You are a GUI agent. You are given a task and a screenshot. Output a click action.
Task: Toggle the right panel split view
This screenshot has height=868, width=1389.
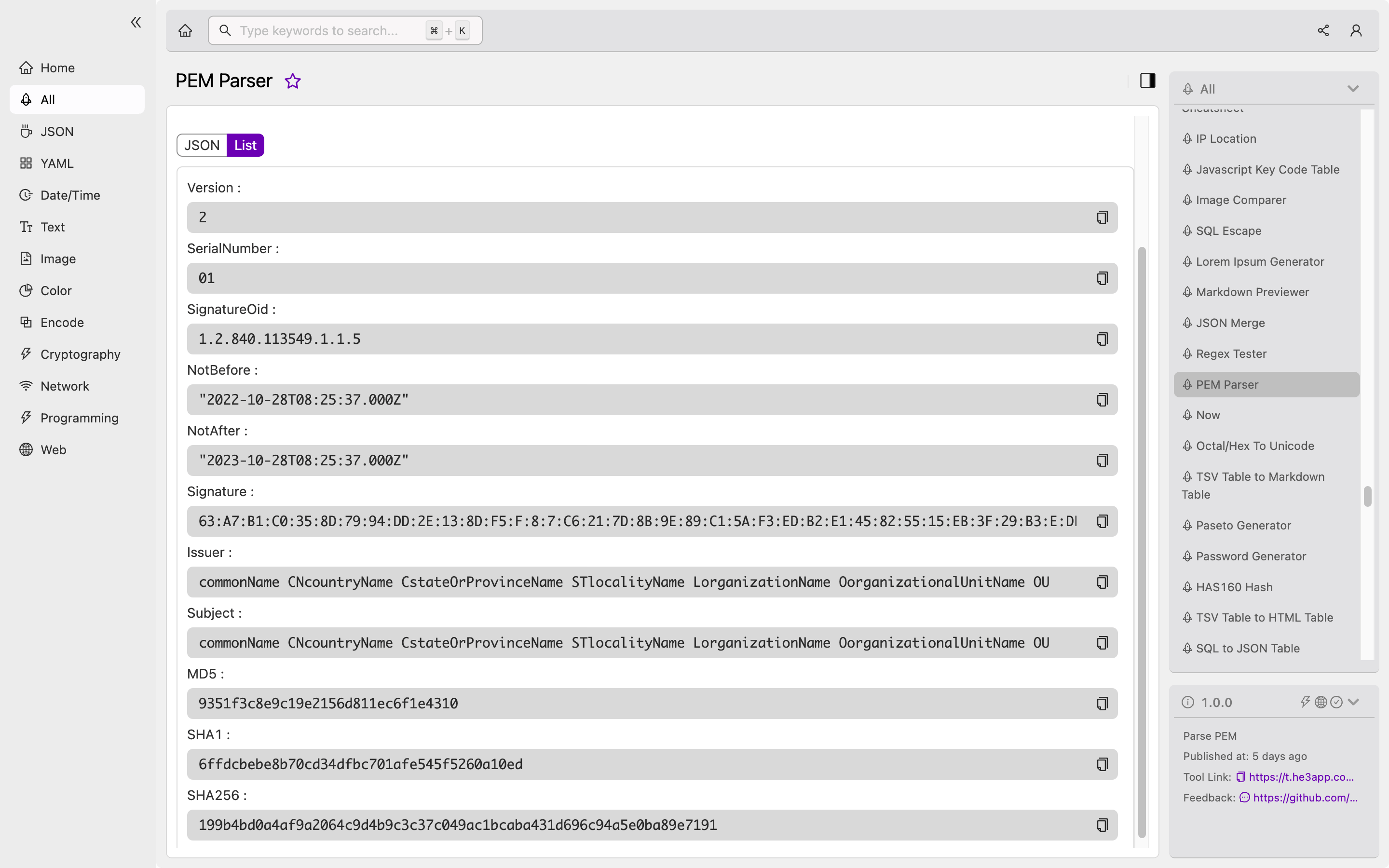(1148, 81)
